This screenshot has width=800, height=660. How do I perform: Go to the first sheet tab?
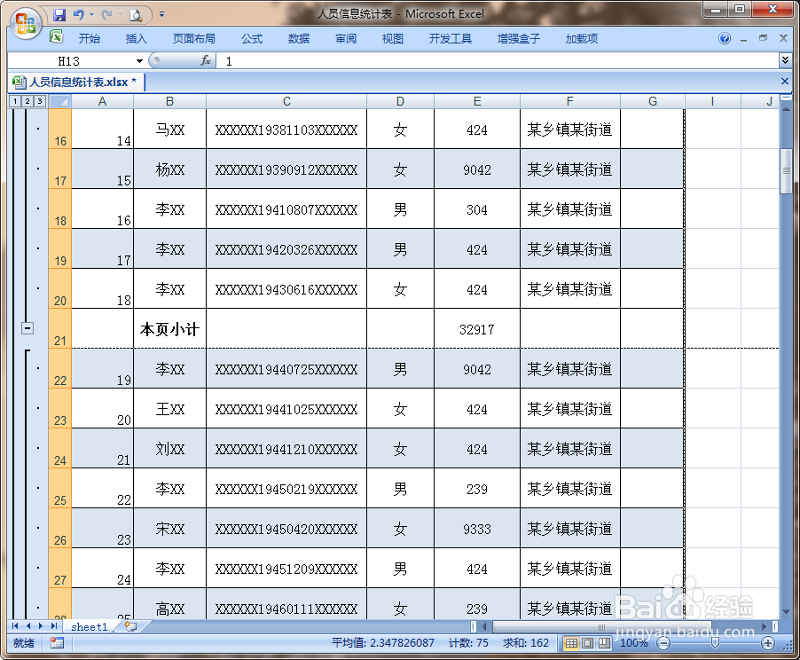coord(15,626)
